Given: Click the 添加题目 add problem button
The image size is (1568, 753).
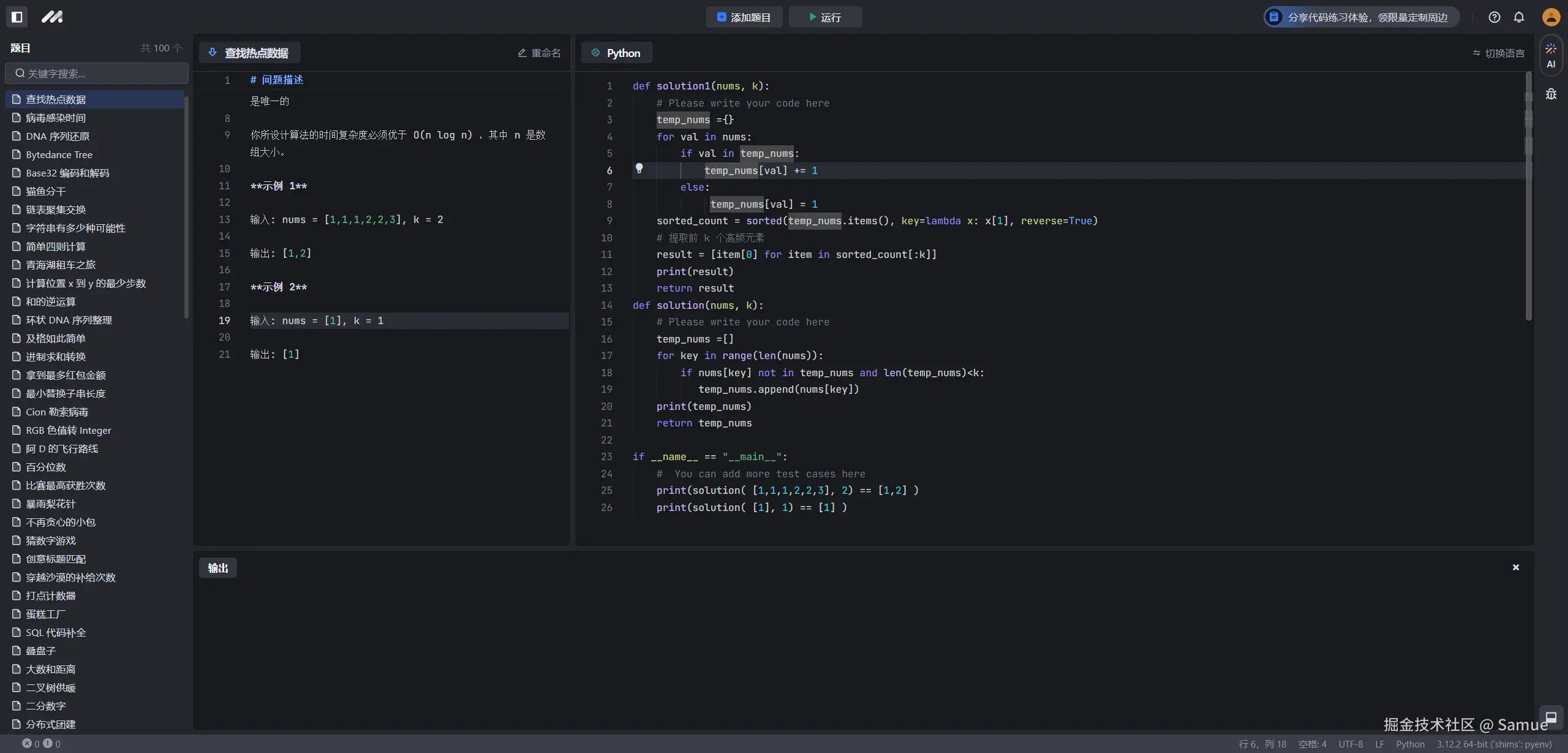Looking at the screenshot, I should click(744, 17).
